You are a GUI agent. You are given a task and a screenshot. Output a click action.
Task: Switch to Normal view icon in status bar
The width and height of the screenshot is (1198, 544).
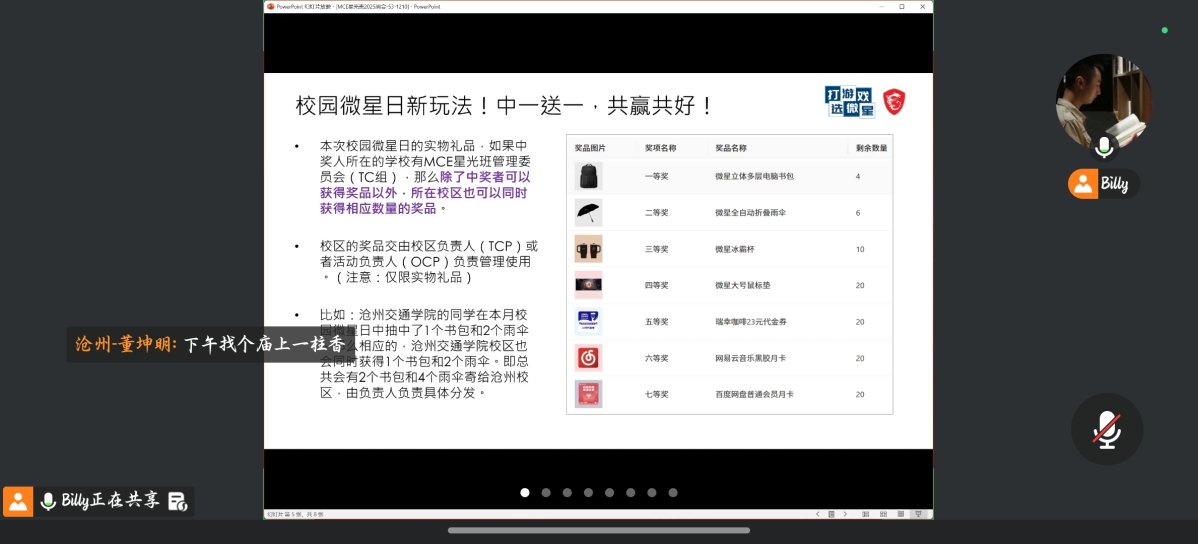(x=866, y=514)
